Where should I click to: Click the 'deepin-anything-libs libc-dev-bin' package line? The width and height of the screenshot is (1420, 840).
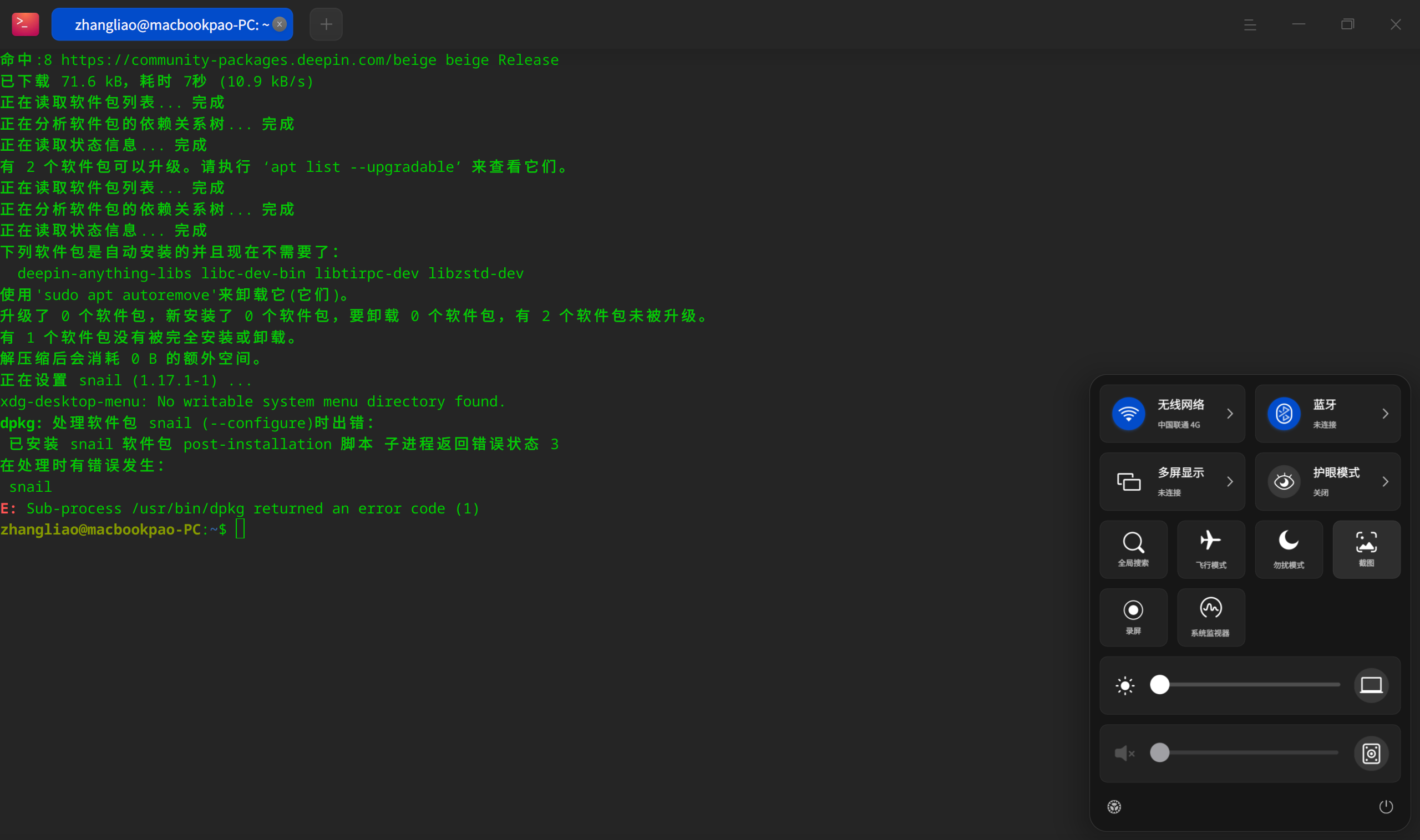pos(271,273)
